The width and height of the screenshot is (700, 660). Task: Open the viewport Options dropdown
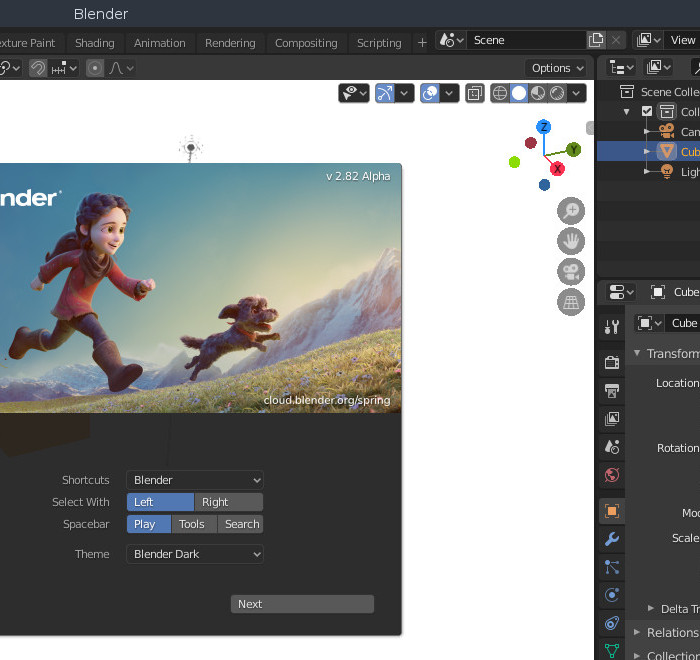pyautogui.click(x=556, y=68)
